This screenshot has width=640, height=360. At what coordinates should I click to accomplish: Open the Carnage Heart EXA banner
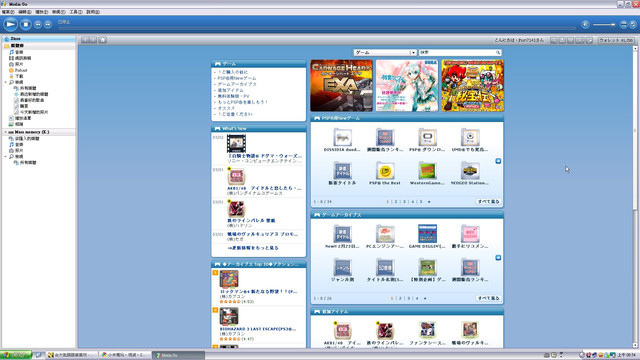click(x=341, y=86)
